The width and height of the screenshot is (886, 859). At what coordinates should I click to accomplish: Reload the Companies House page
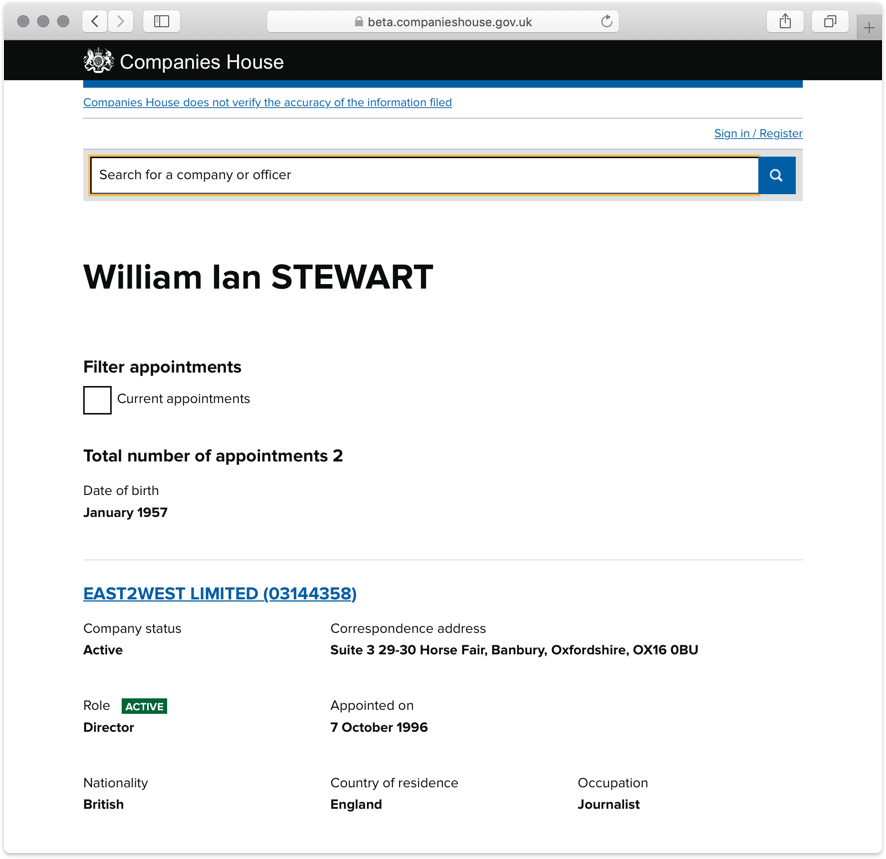point(606,21)
